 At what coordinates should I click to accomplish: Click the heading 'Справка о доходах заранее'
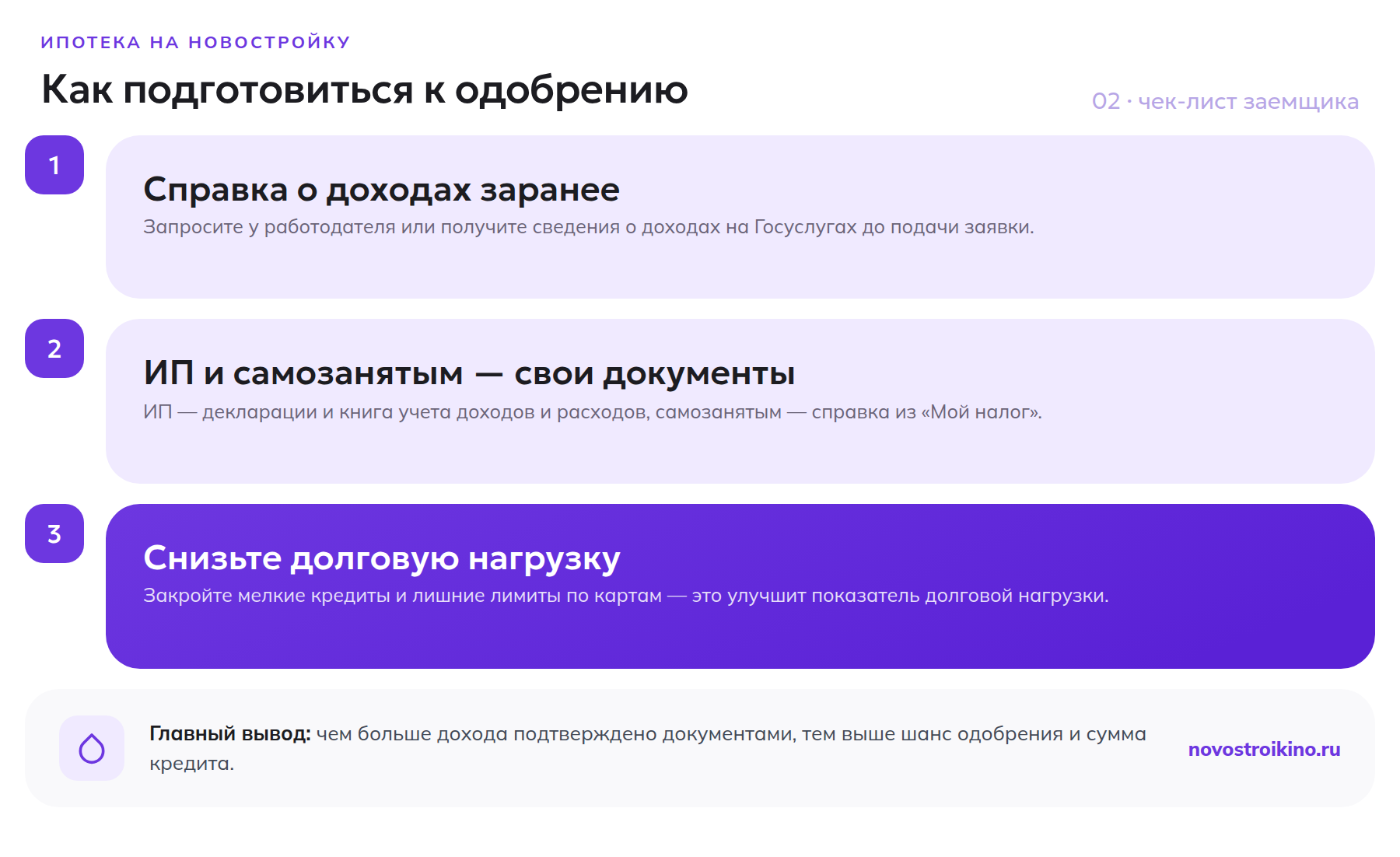[381, 190]
